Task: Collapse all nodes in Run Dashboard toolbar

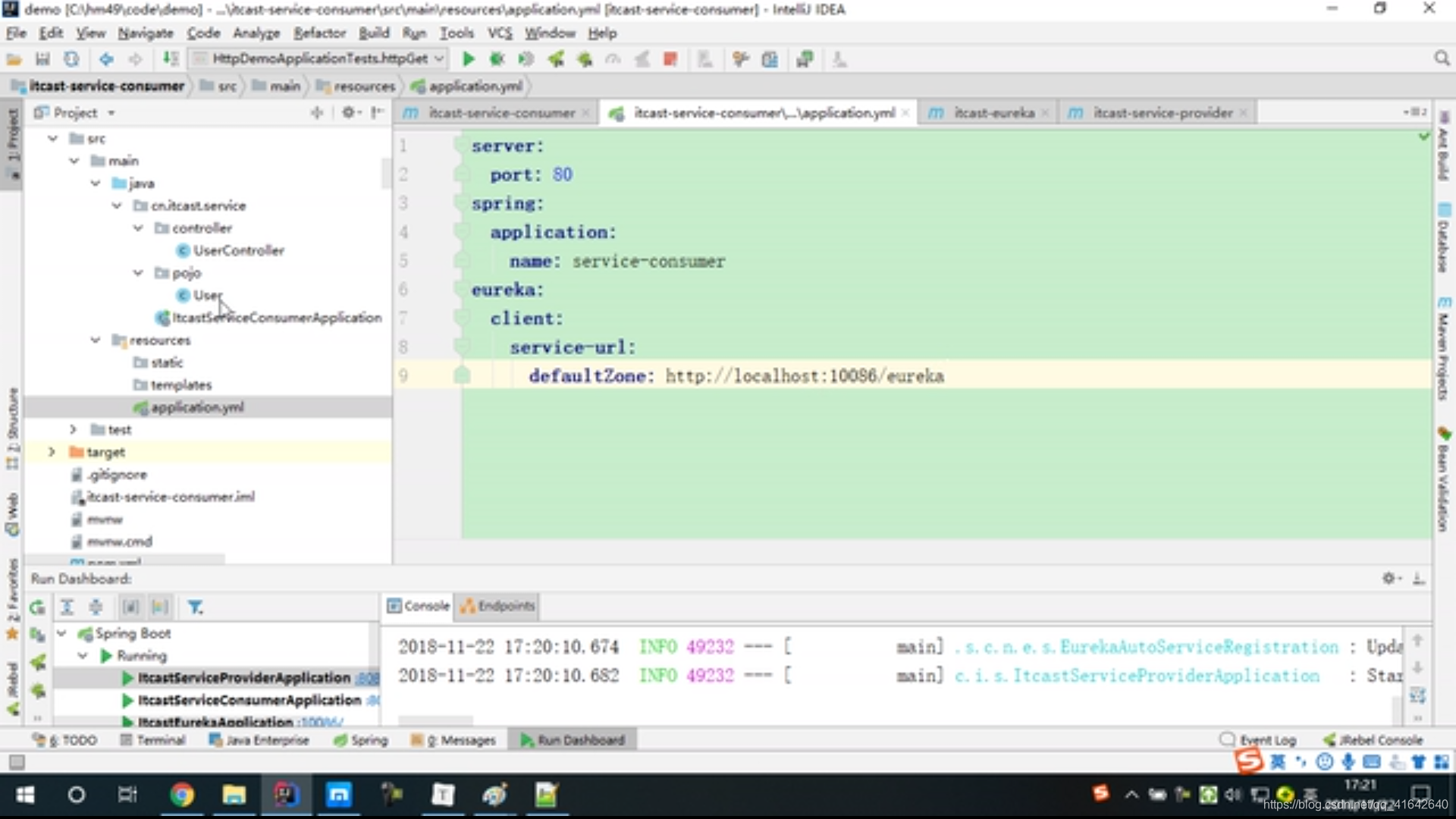Action: [x=96, y=607]
